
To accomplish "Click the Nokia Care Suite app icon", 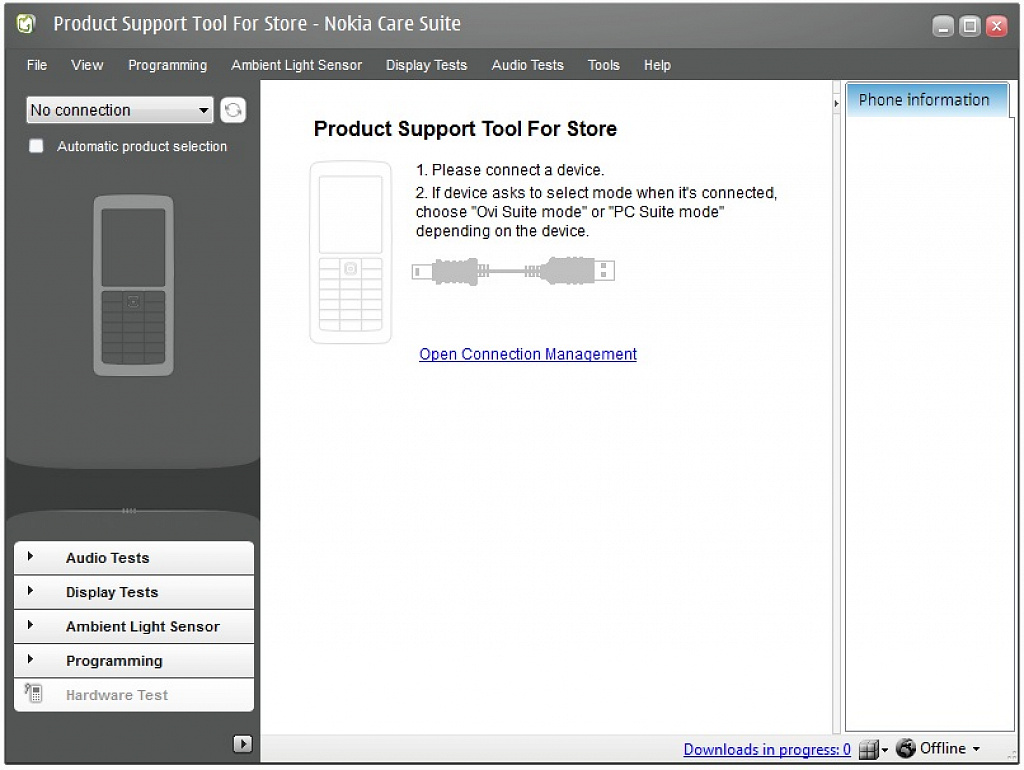I will click(25, 24).
